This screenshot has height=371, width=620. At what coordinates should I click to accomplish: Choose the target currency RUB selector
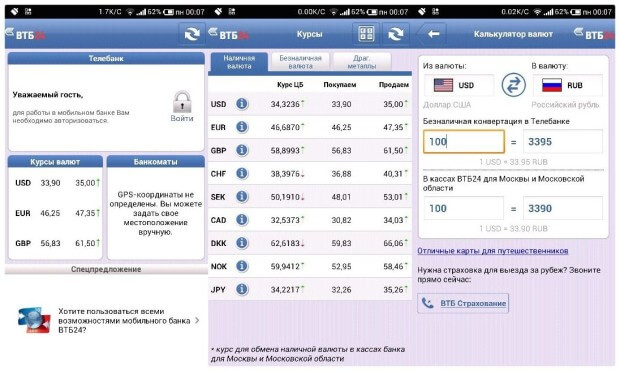point(567,85)
